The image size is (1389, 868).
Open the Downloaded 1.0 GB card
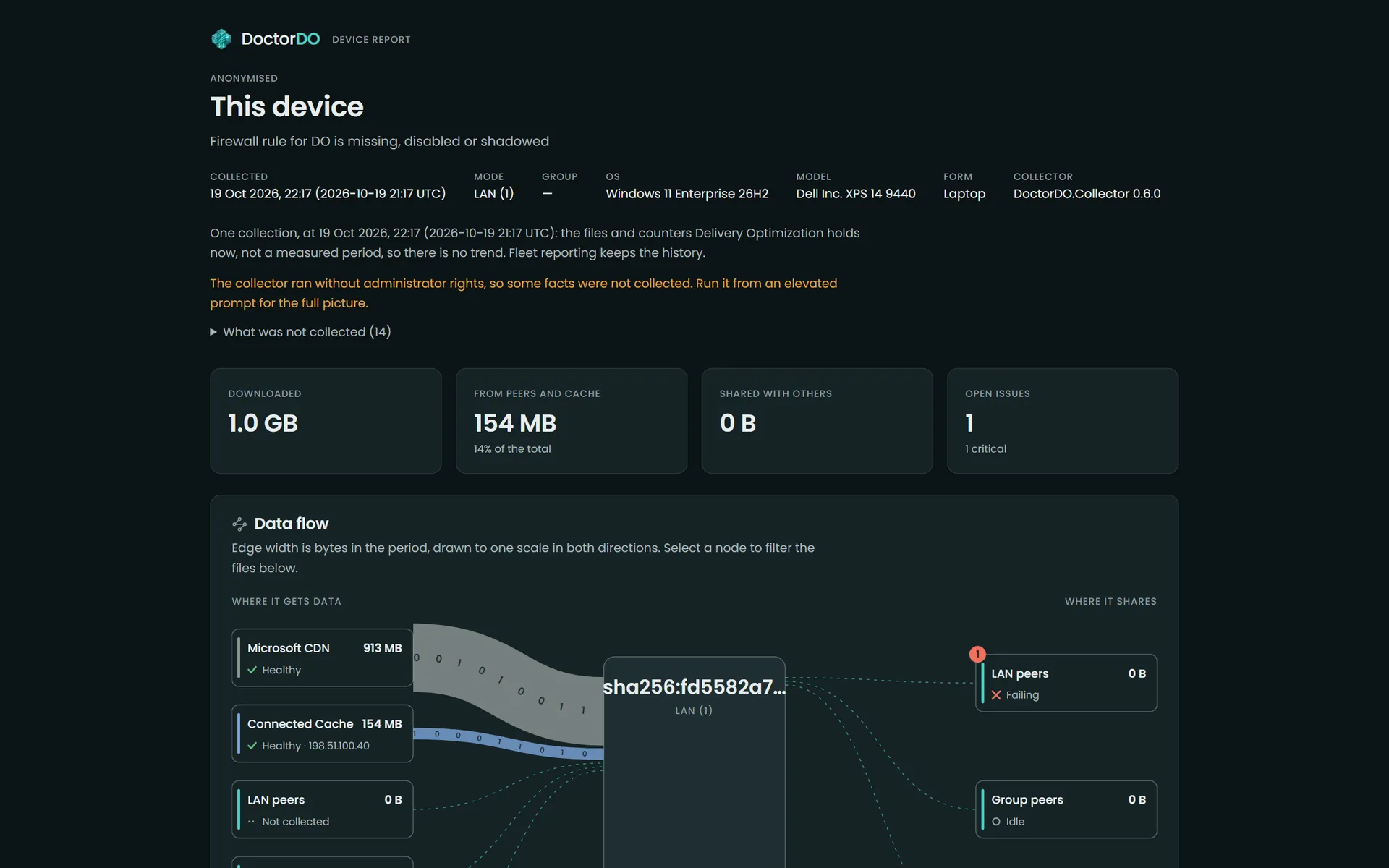click(326, 421)
